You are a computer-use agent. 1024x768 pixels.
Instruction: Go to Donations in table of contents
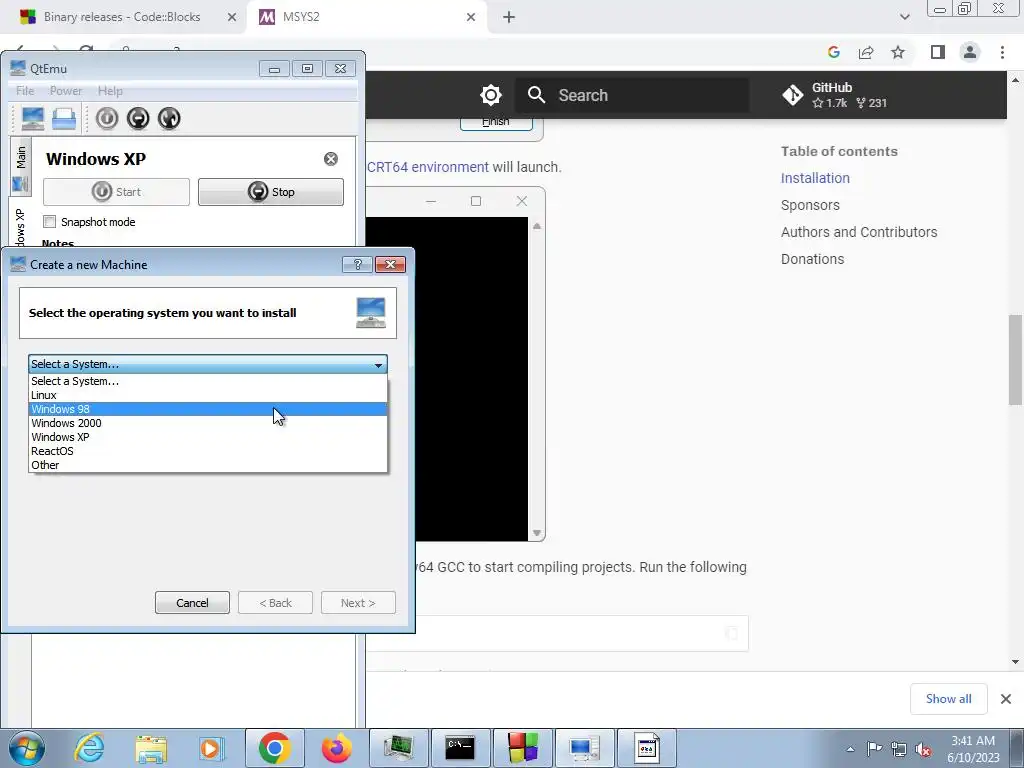(812, 259)
